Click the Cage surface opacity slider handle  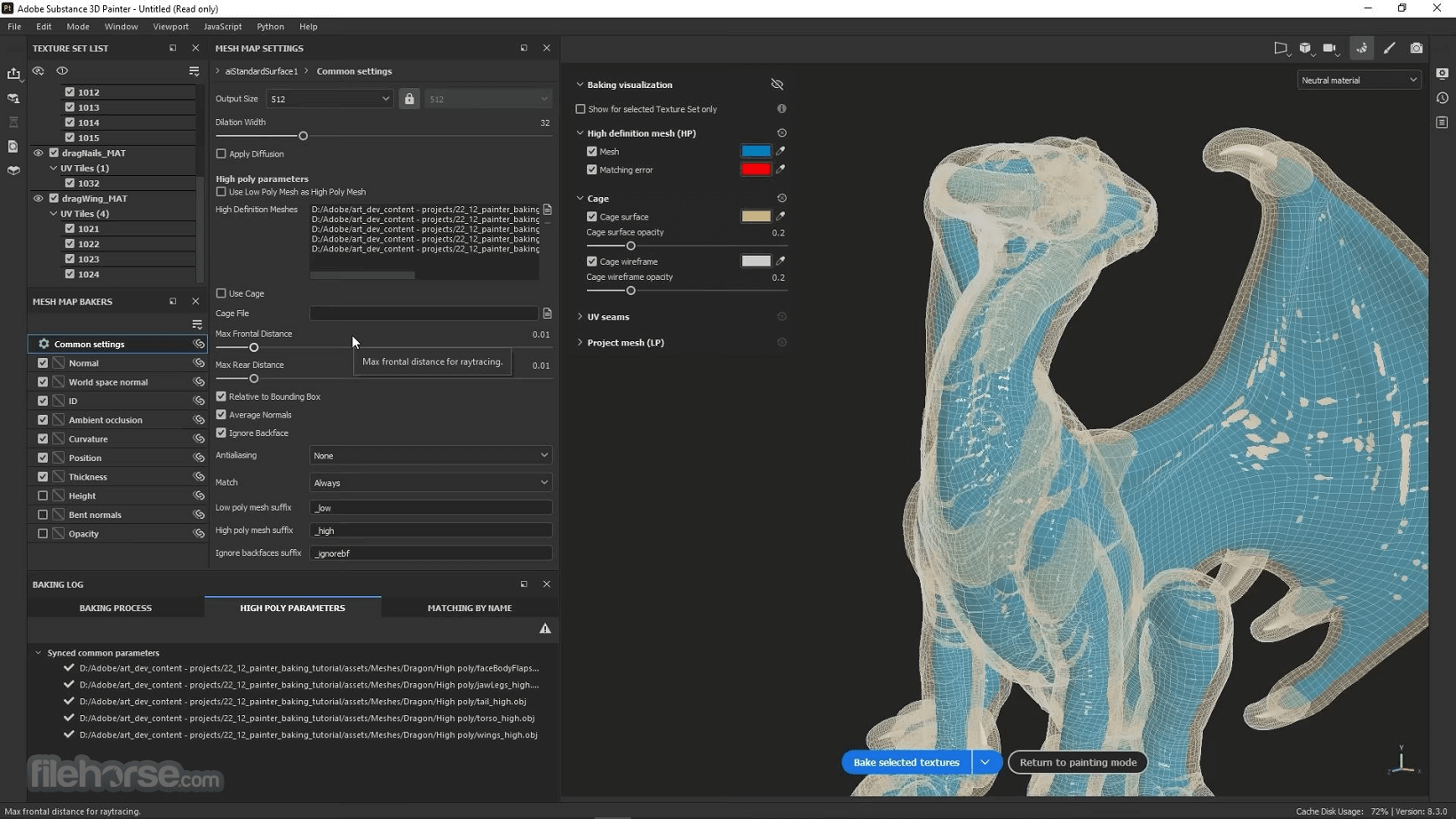[x=630, y=246]
